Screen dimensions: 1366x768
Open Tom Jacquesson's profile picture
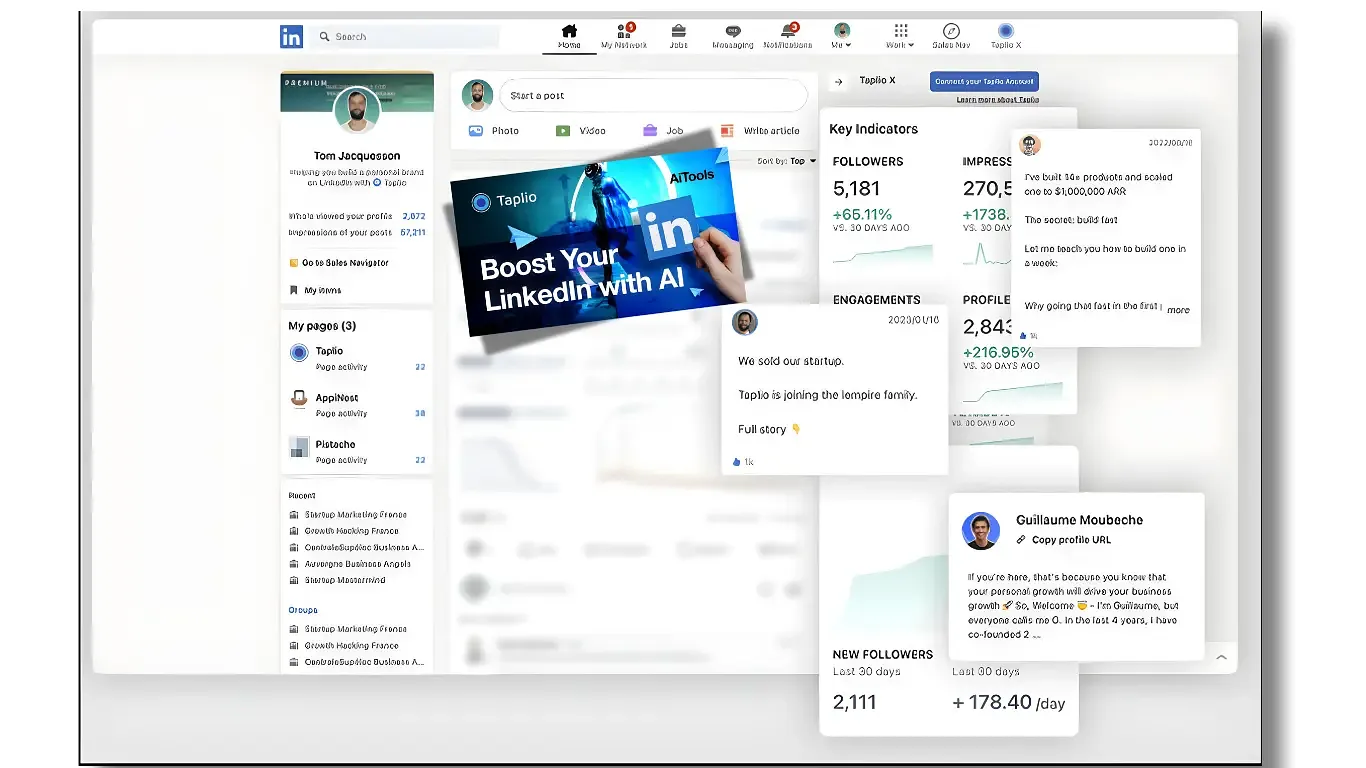[357, 111]
